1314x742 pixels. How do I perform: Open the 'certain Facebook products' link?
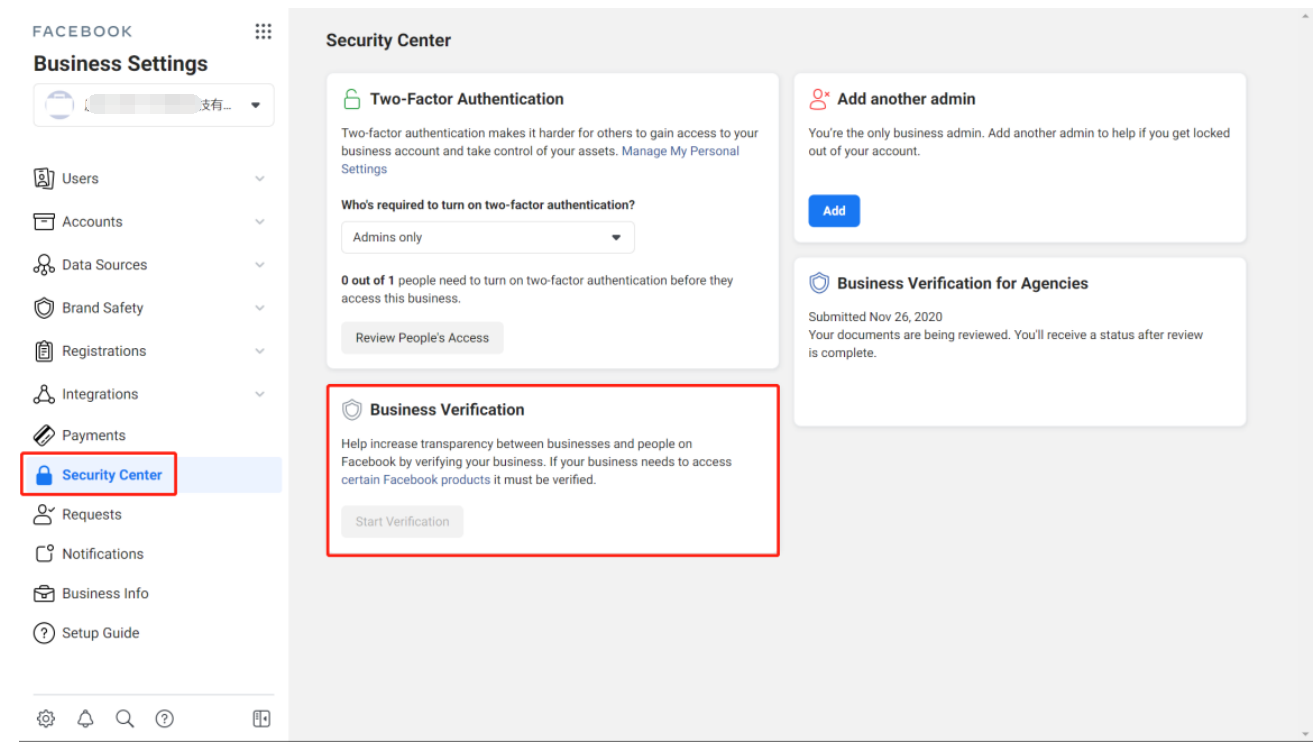point(416,480)
